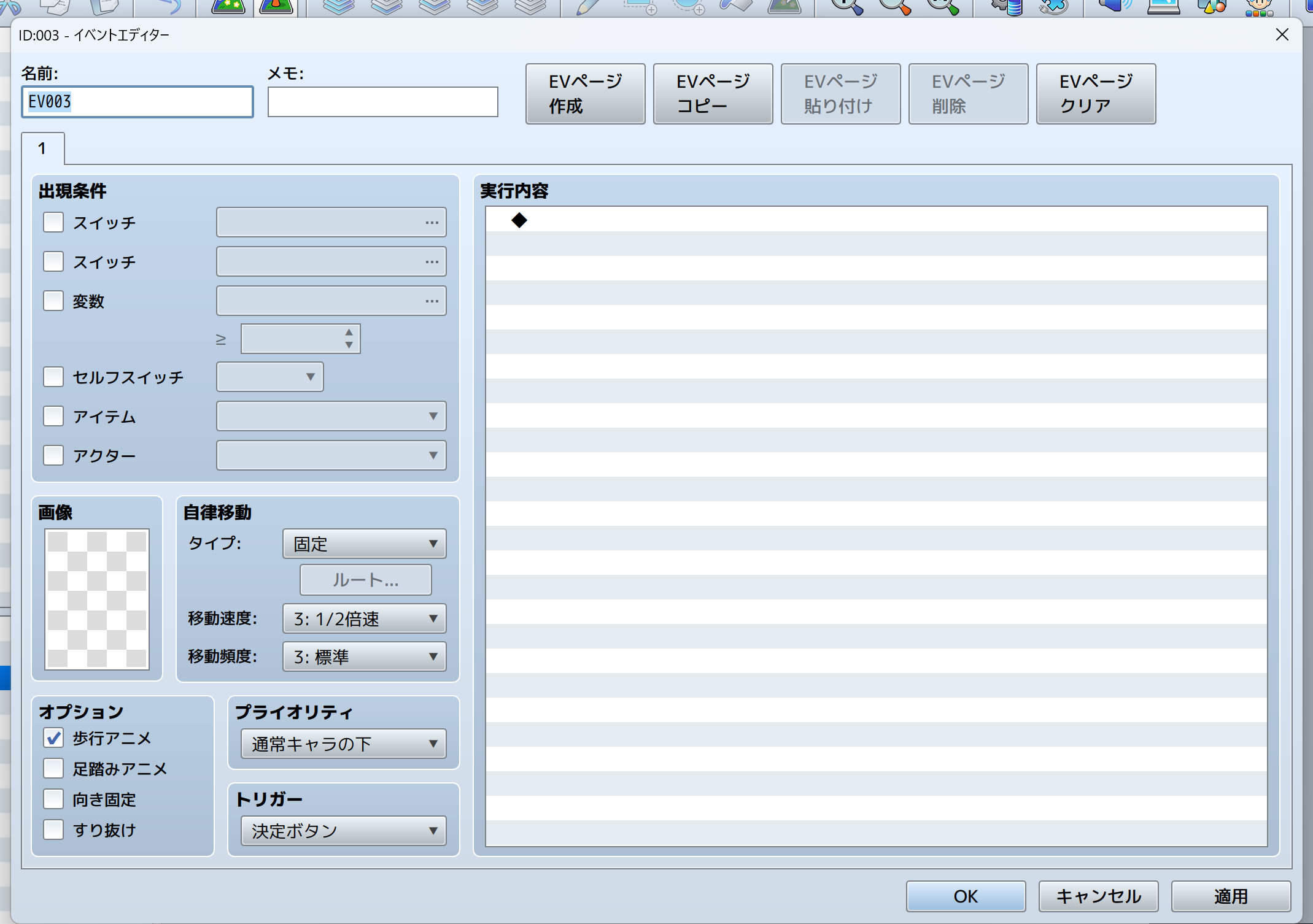1313x924 pixels.
Task: Click the Zoom In magnifier icon
Action: tap(846, 6)
